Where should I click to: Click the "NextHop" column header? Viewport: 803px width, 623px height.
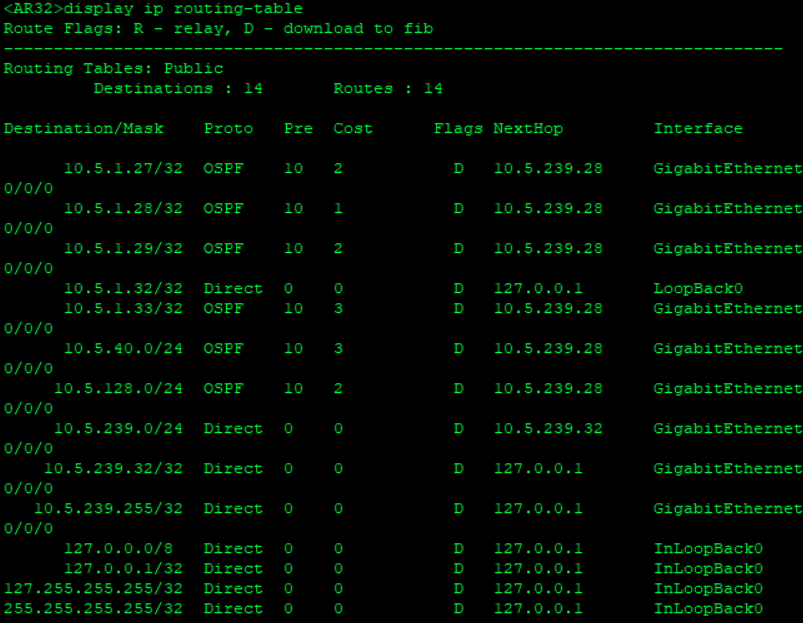click(528, 128)
